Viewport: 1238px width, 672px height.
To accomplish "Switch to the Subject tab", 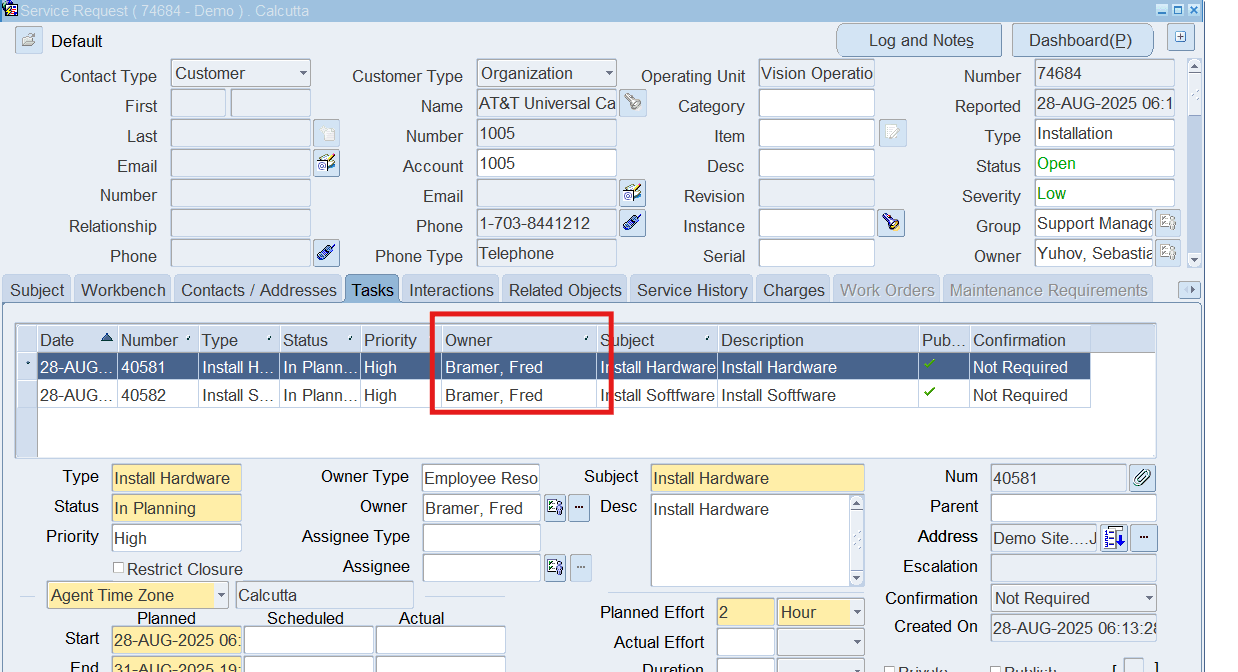I will 37,290.
